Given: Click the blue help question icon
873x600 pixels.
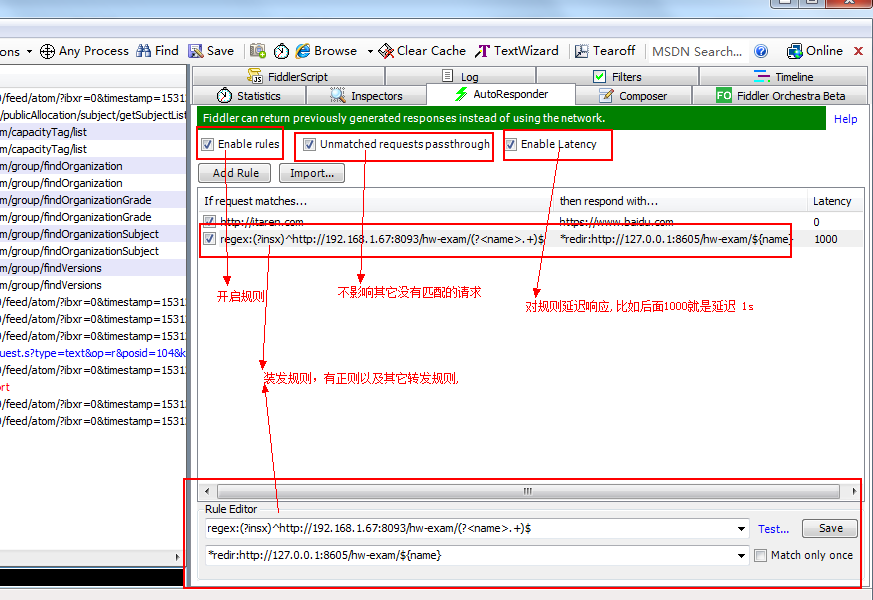Looking at the screenshot, I should [761, 51].
